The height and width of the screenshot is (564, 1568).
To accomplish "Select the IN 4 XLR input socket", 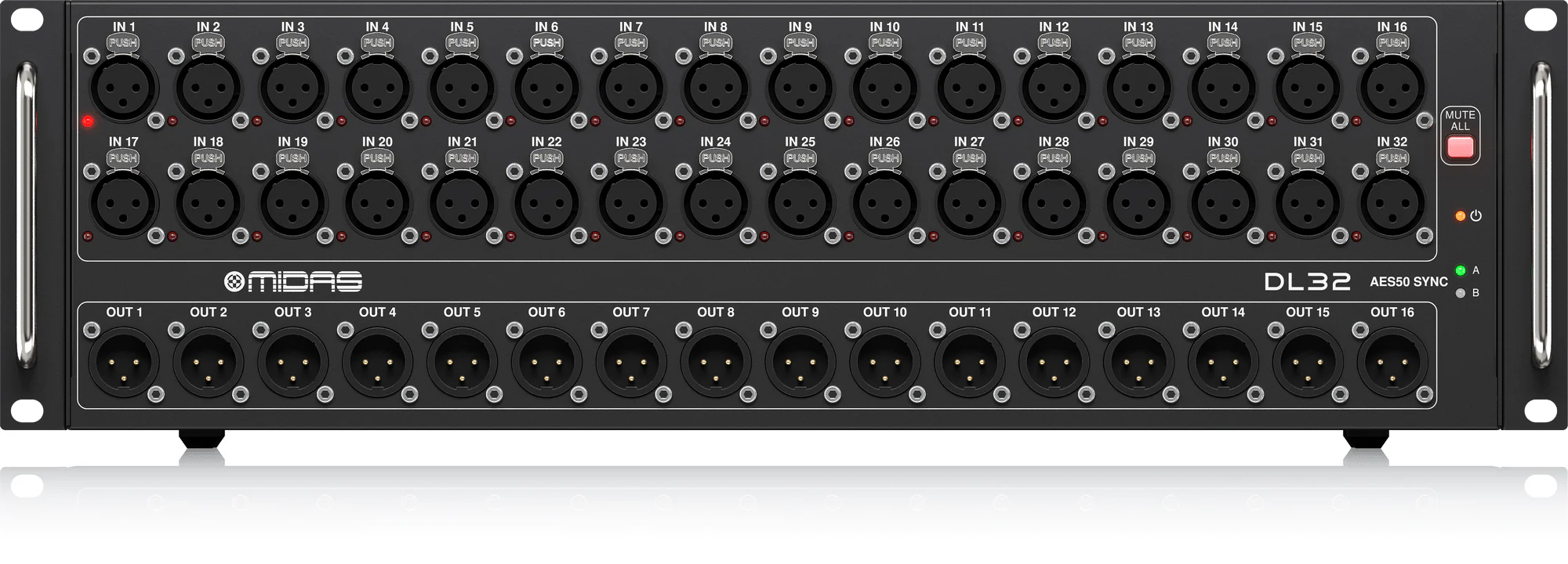I will (377, 88).
